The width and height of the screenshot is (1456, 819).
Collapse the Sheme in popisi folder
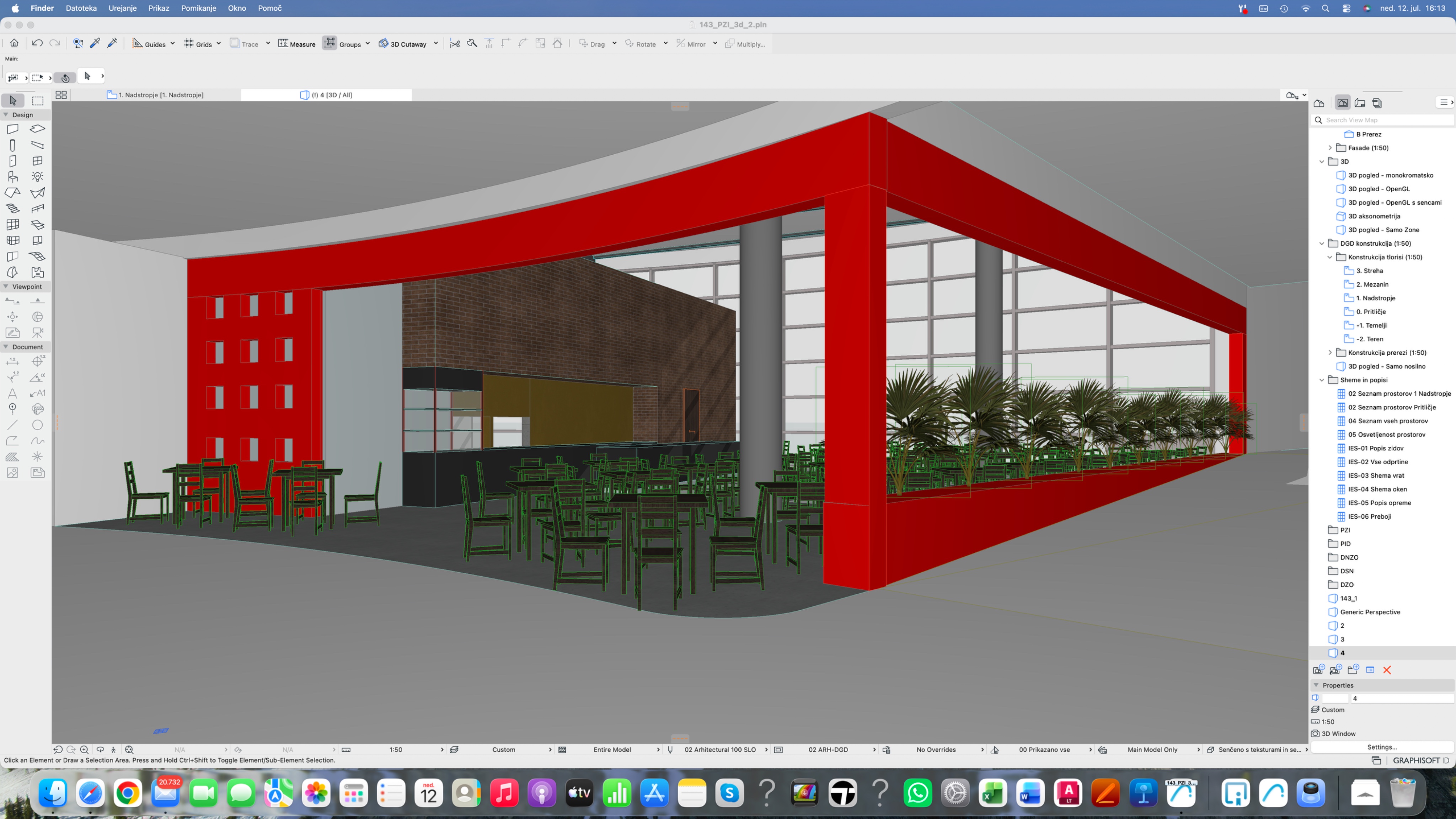click(1322, 380)
